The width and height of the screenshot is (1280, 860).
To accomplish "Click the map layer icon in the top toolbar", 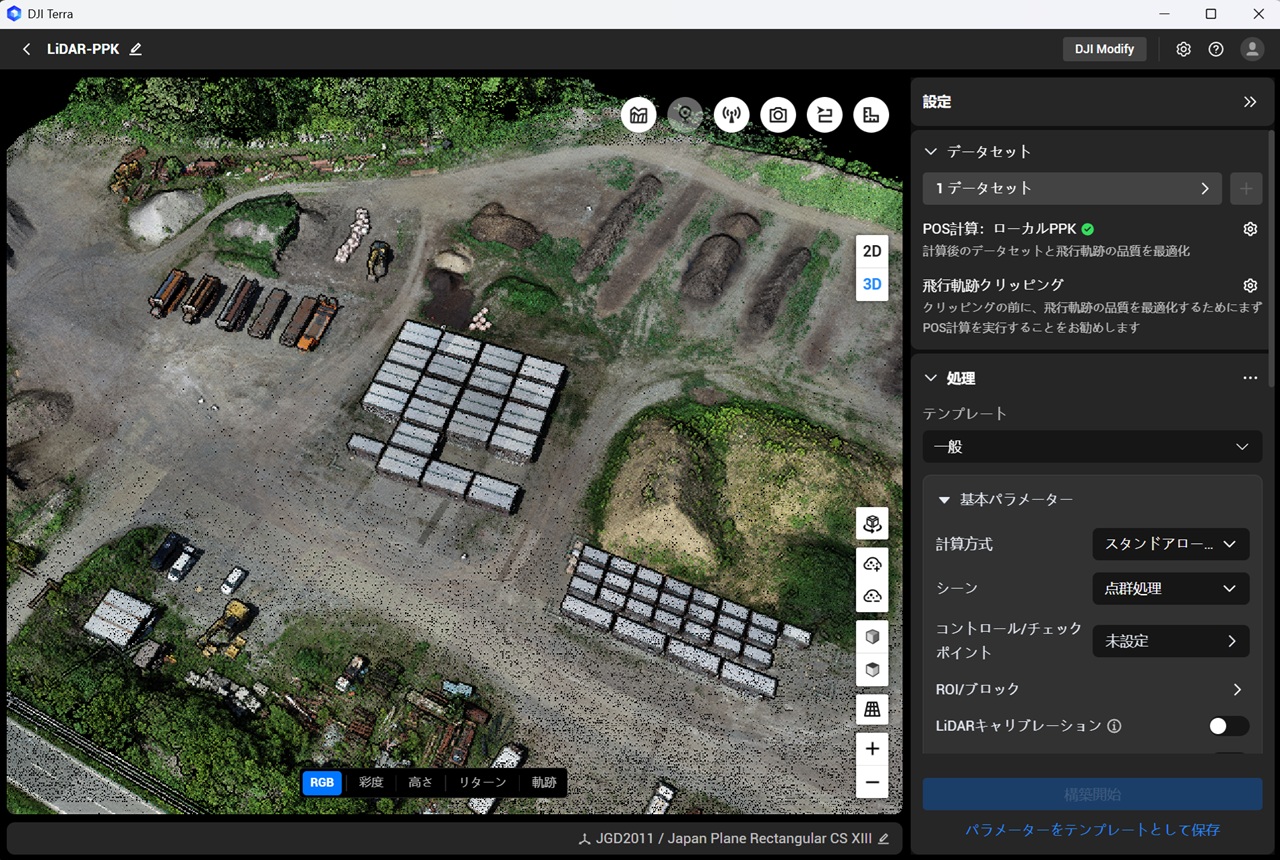I will point(638,115).
